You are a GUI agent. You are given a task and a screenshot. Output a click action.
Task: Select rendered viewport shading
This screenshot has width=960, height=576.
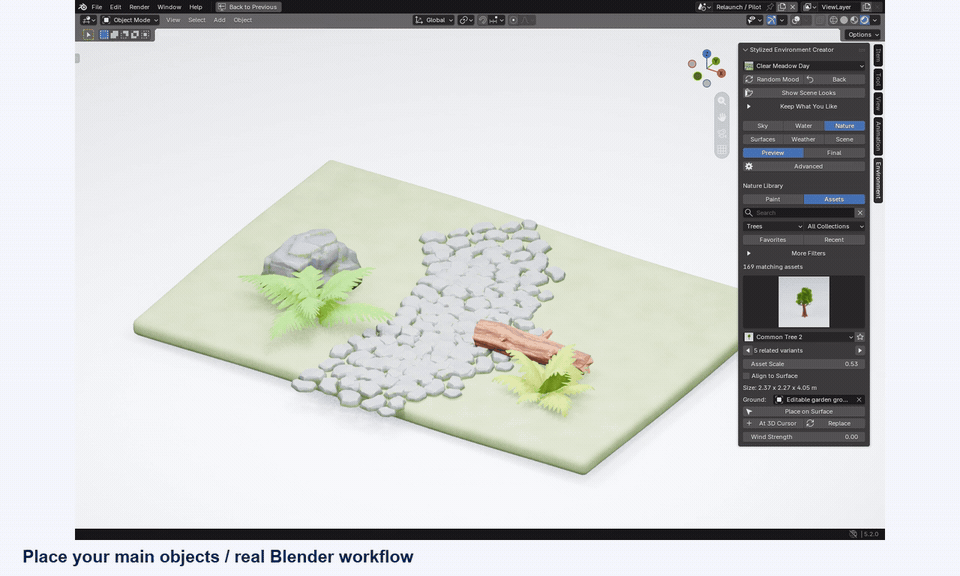click(864, 20)
